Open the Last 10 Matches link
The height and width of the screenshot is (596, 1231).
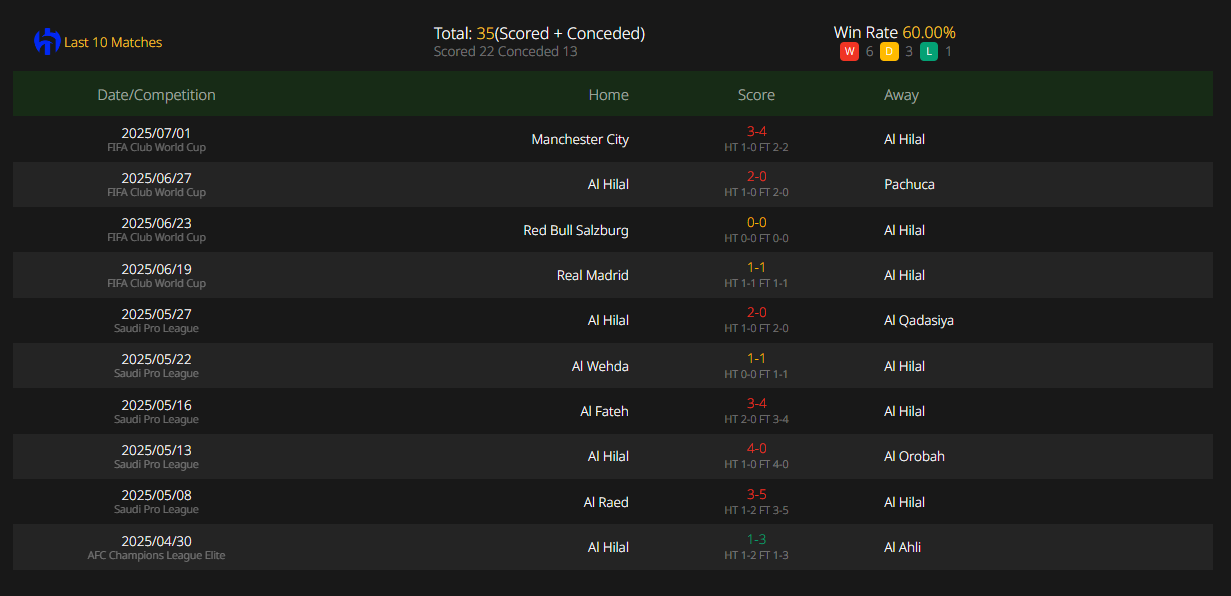point(113,42)
